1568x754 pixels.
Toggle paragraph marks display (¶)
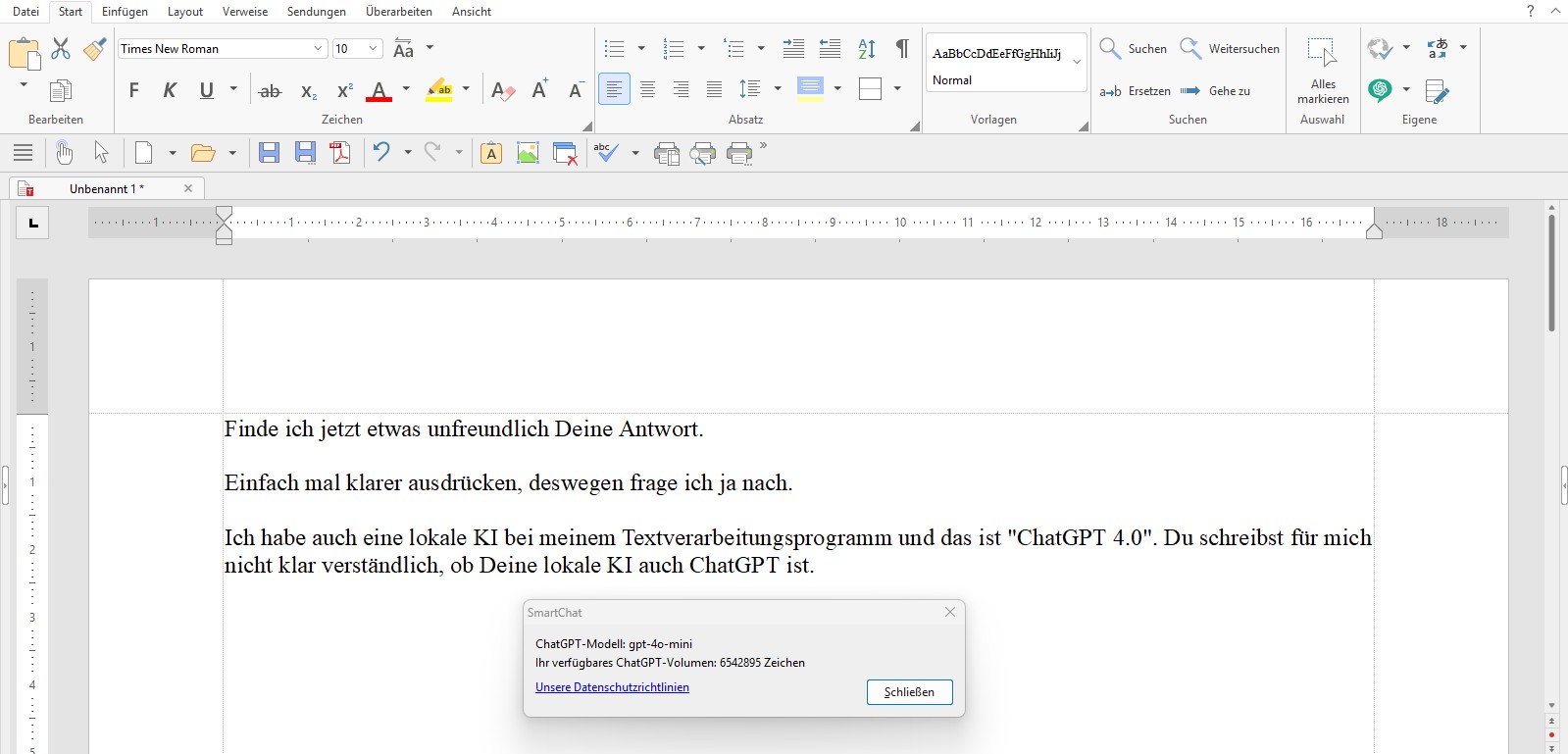point(902,49)
